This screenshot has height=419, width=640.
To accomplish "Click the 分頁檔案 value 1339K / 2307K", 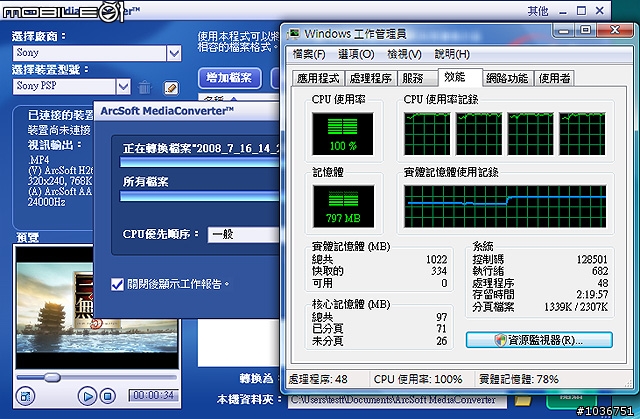I will point(576,307).
